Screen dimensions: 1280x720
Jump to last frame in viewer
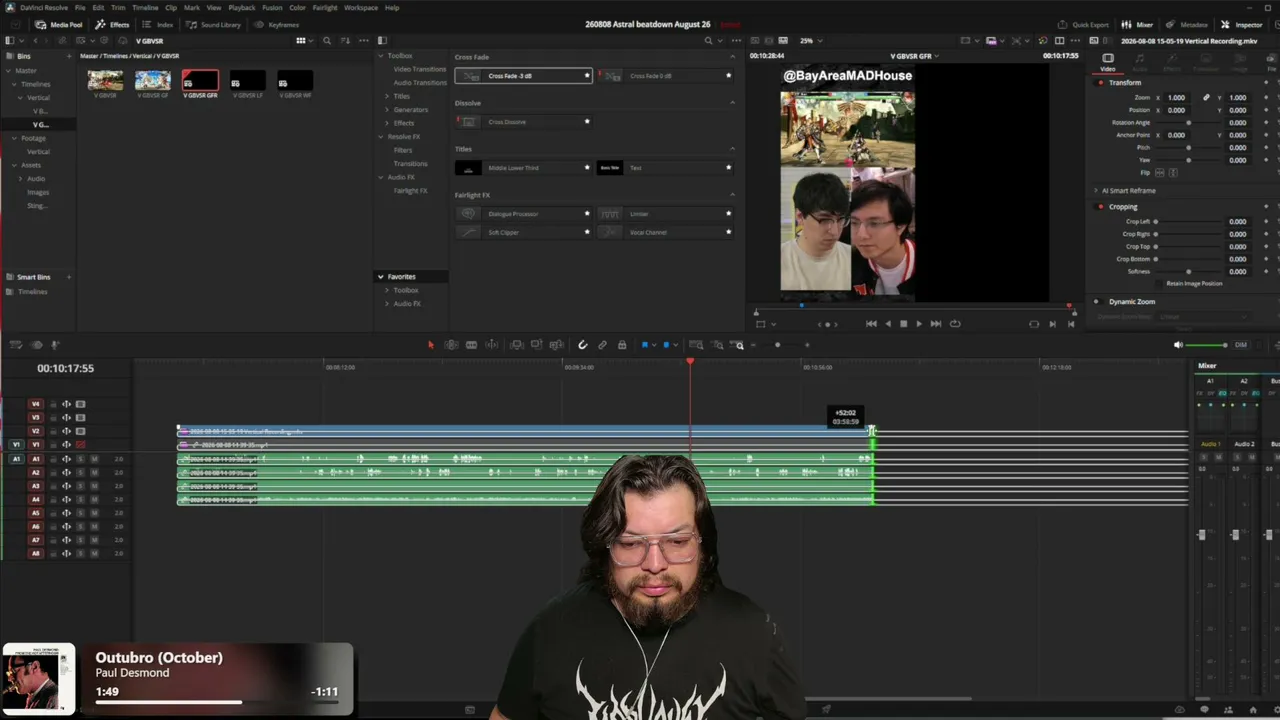point(936,324)
